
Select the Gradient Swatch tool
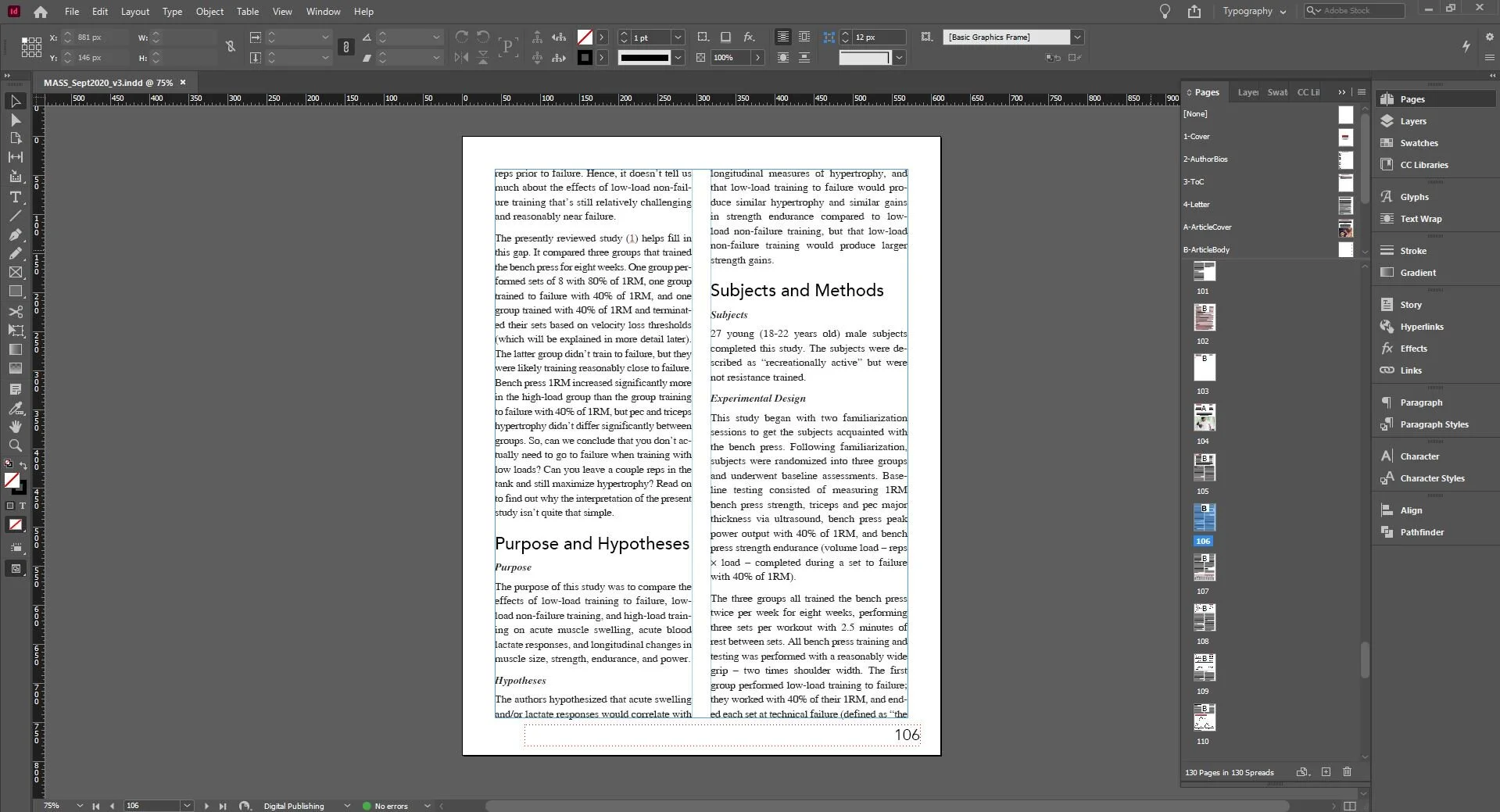point(15,349)
